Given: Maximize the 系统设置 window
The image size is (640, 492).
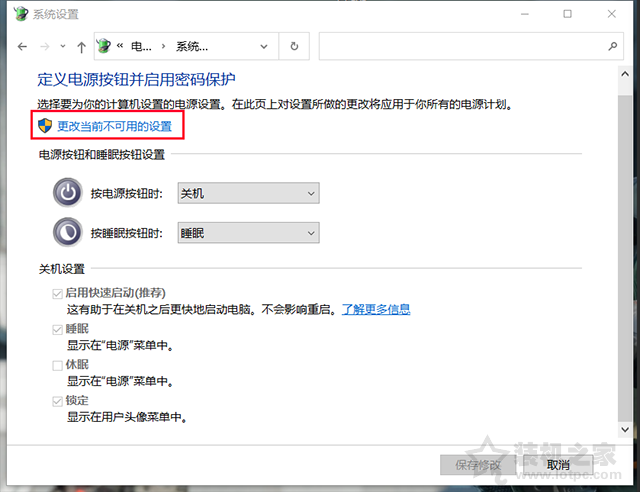Looking at the screenshot, I should 567,14.
